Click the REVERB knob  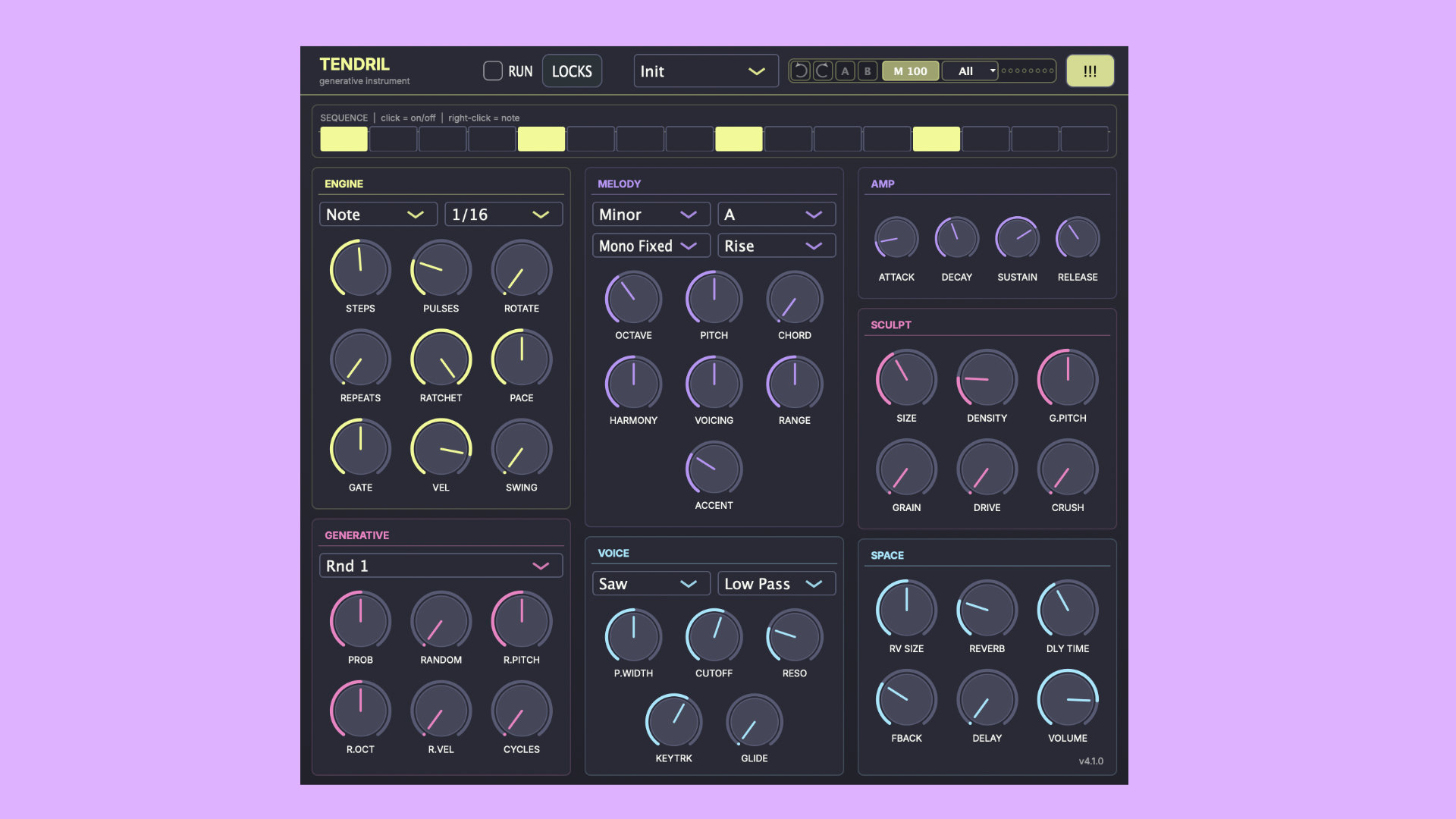(x=987, y=609)
